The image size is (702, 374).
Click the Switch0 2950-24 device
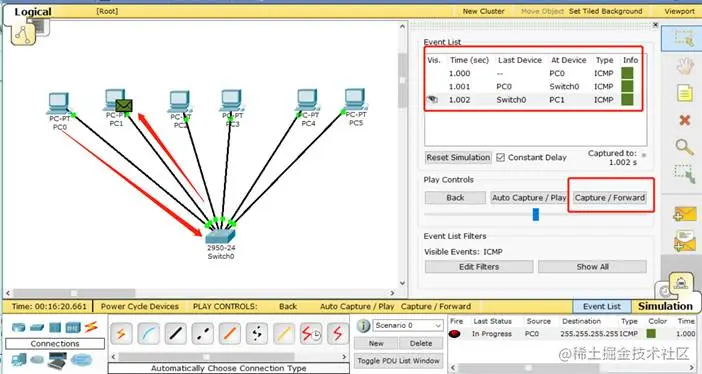click(x=220, y=236)
